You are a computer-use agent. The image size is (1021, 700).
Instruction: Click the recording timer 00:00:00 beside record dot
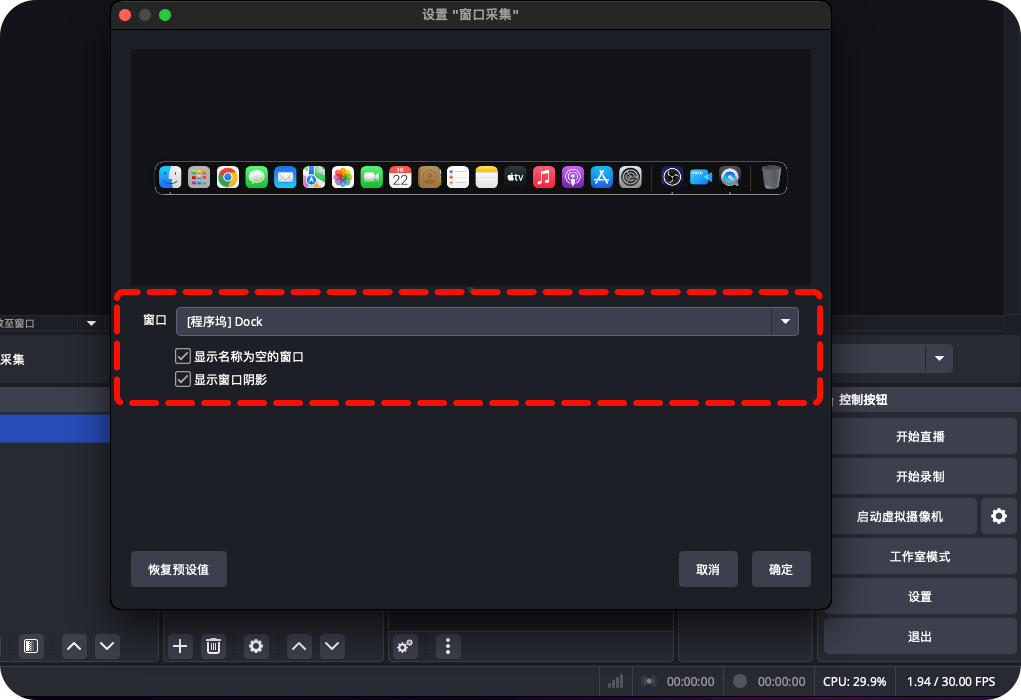tap(781, 681)
